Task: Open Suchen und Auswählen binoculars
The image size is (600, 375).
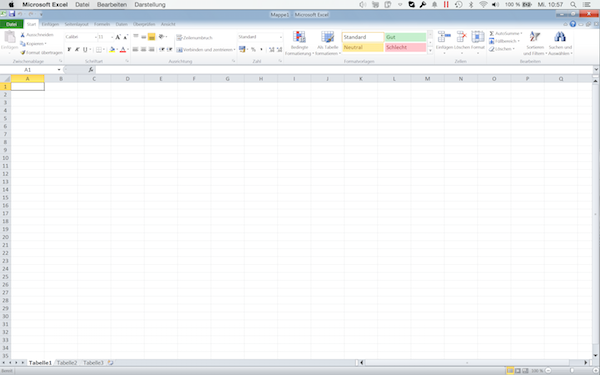Action: tap(560, 43)
